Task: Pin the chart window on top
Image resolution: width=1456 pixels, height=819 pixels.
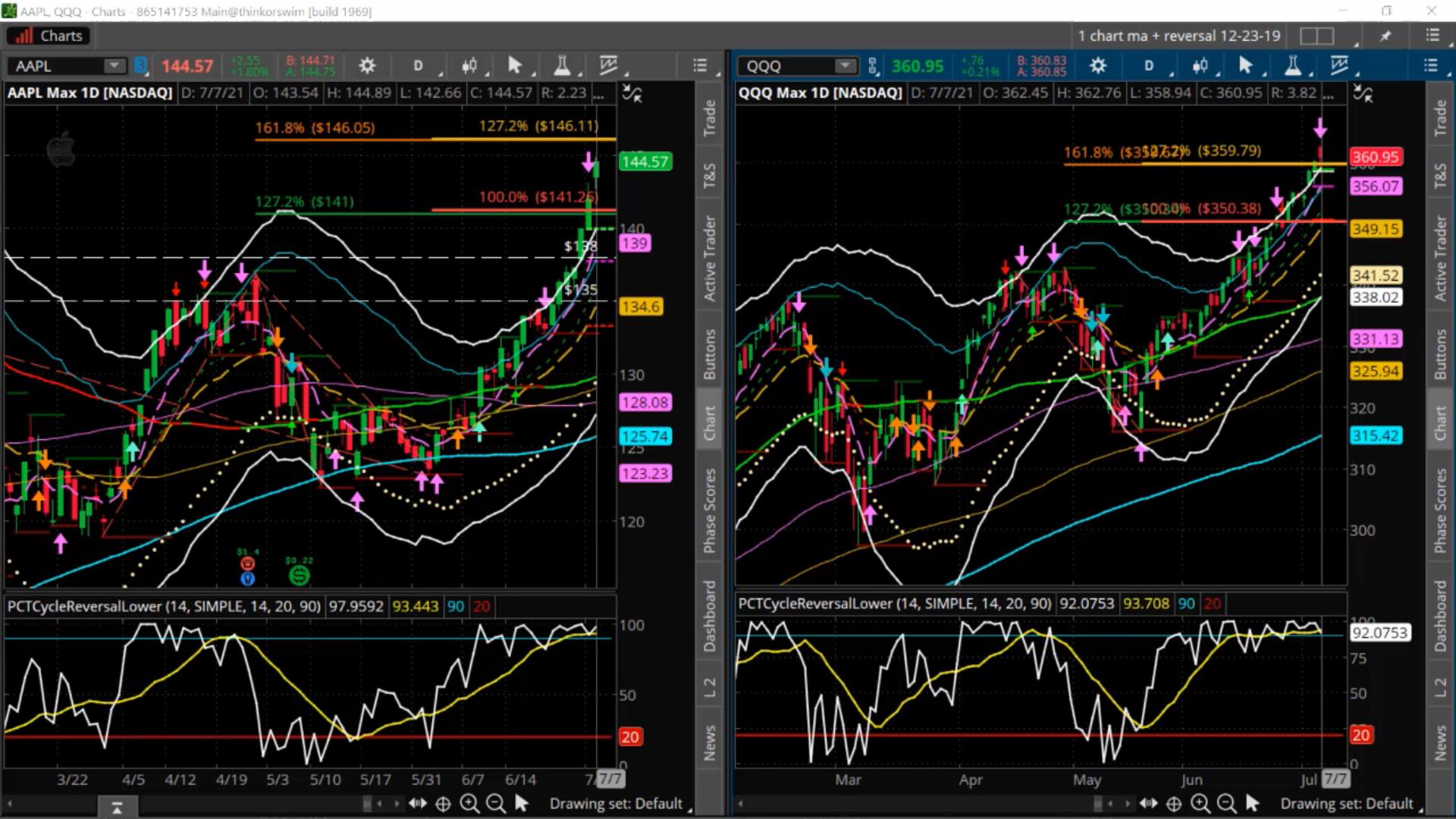Action: tap(1385, 36)
